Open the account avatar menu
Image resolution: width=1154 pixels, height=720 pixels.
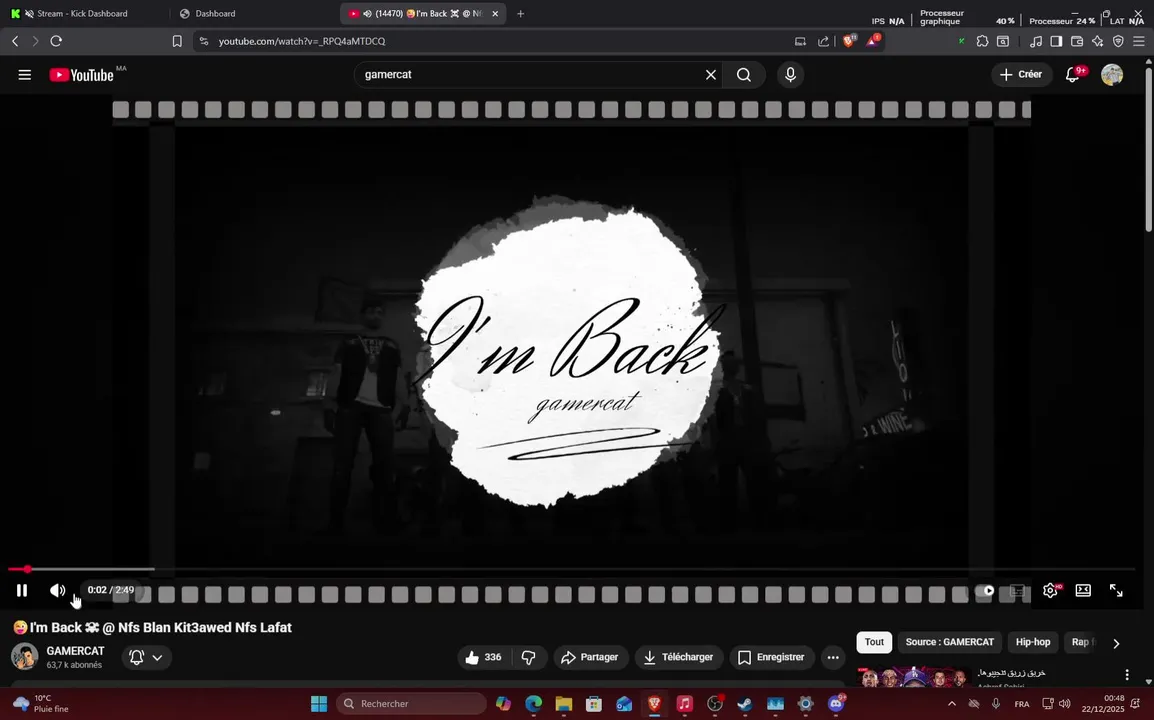point(1112,74)
